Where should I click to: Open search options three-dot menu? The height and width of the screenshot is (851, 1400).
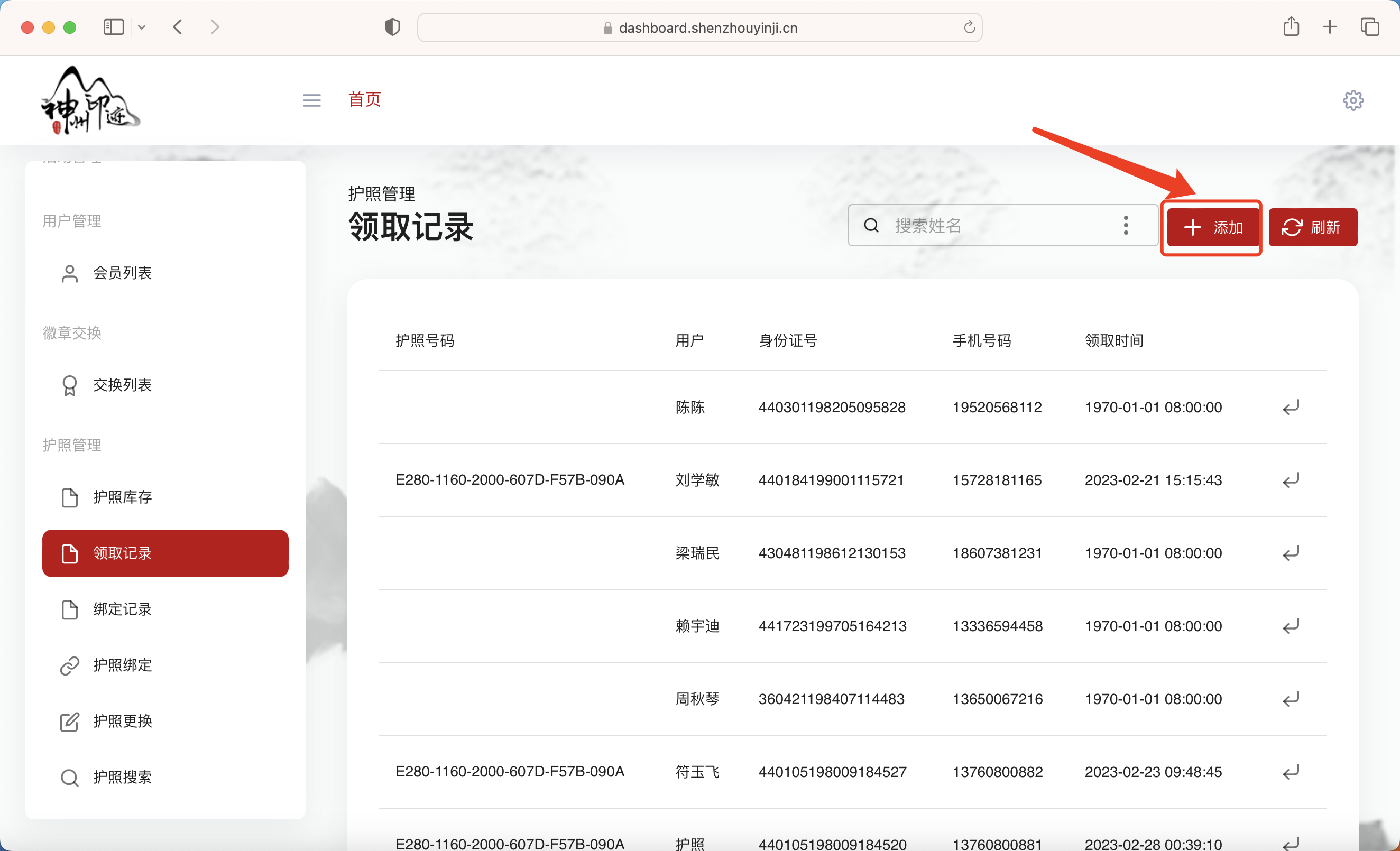pos(1126,226)
